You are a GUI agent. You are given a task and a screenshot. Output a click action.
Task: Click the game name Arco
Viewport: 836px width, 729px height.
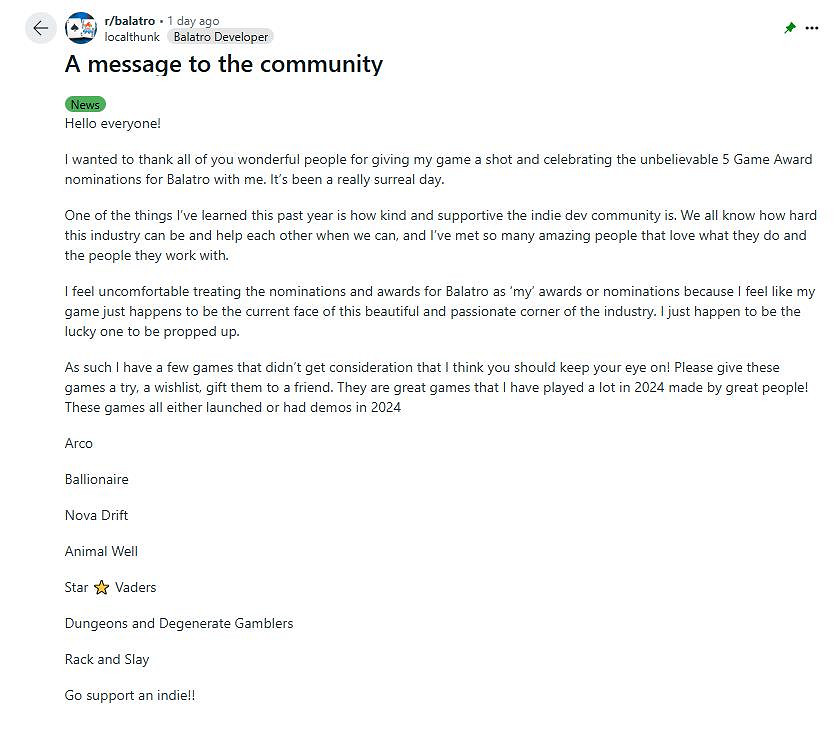click(x=79, y=443)
